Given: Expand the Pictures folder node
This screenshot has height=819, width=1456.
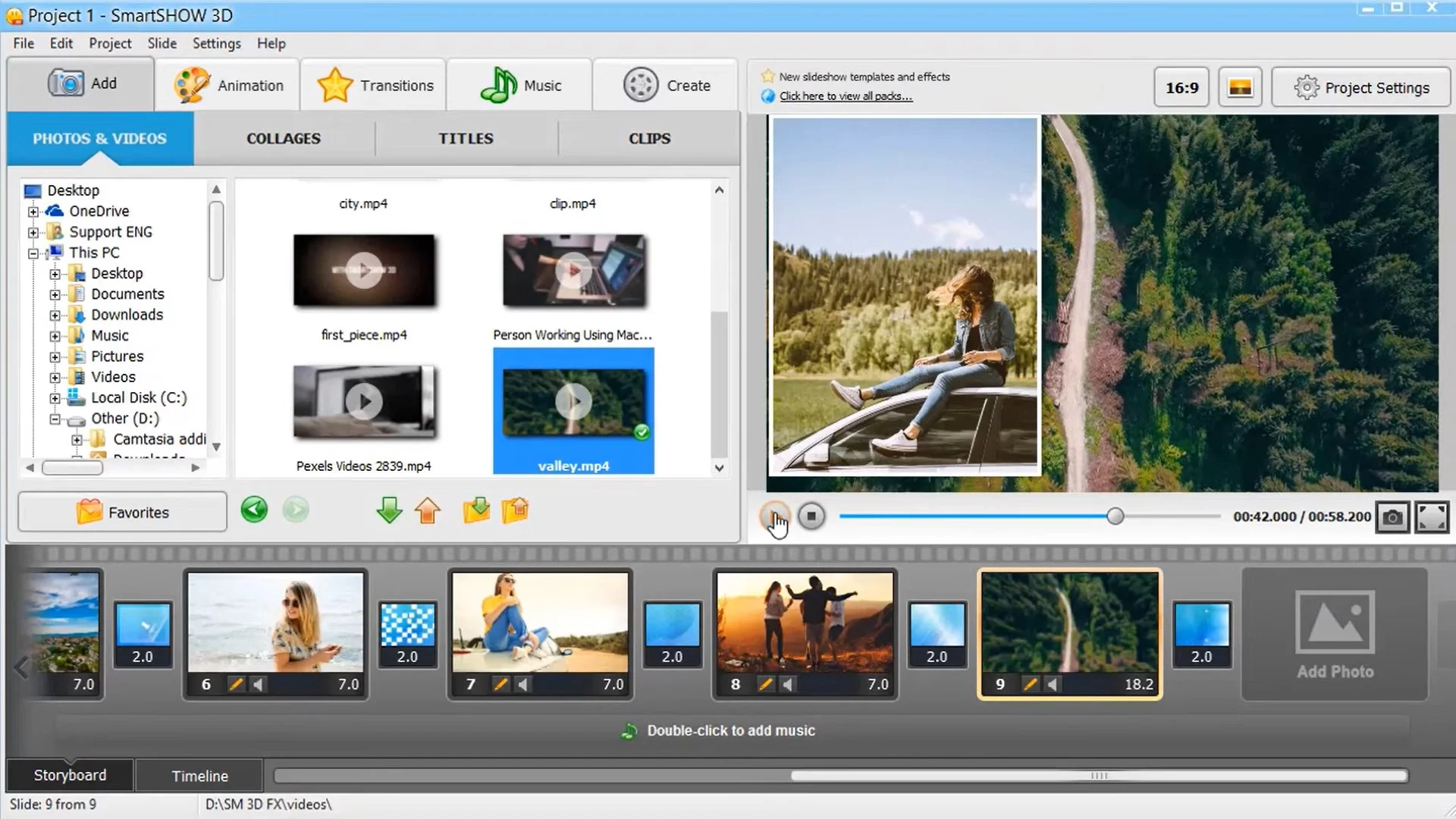Looking at the screenshot, I should 55,356.
